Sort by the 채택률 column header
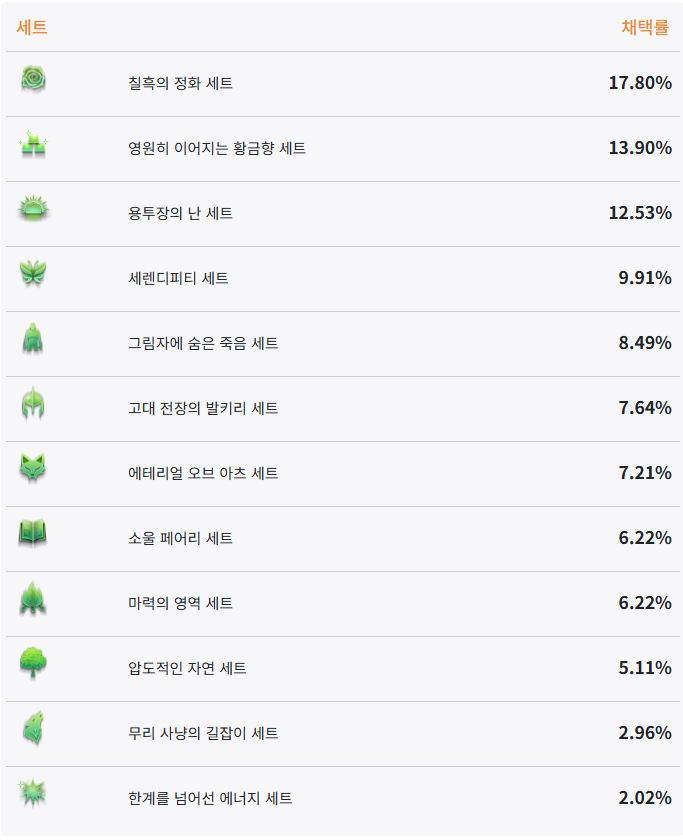The height and width of the screenshot is (840, 683). 645,28
